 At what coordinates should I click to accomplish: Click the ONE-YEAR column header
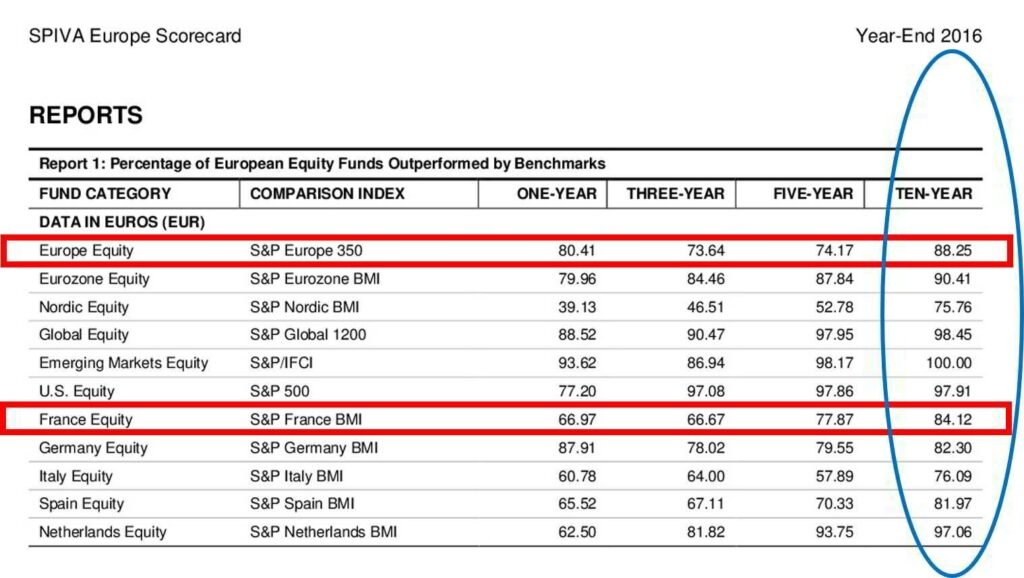(556, 194)
